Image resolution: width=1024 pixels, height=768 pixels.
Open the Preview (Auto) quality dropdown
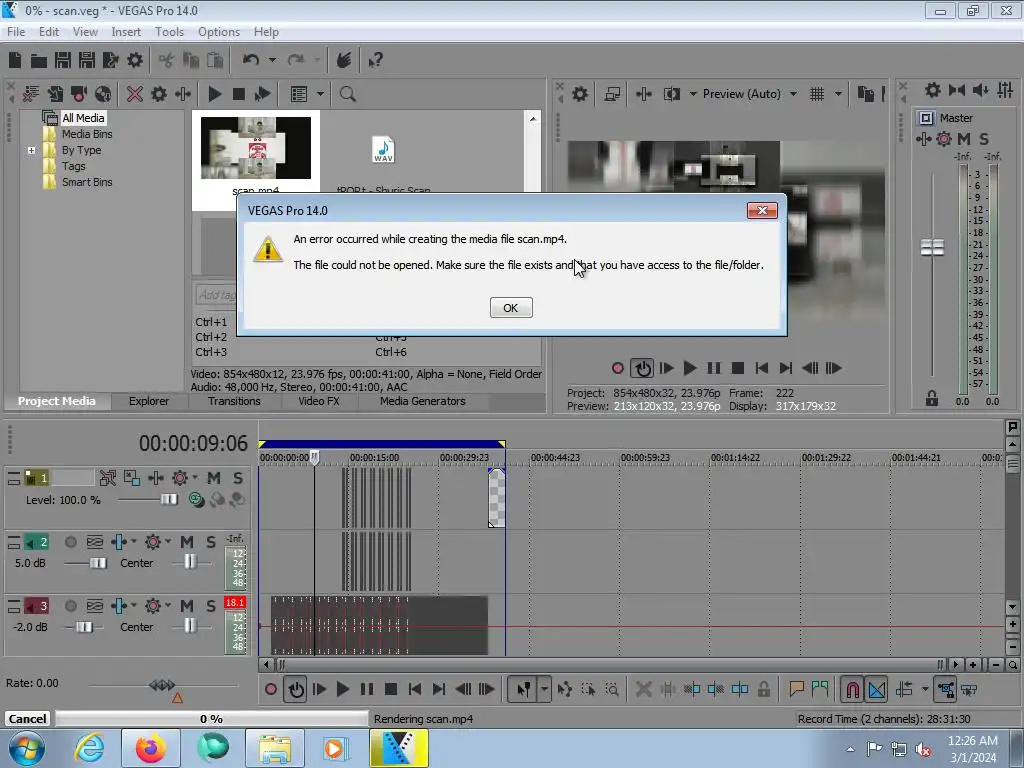(x=793, y=94)
